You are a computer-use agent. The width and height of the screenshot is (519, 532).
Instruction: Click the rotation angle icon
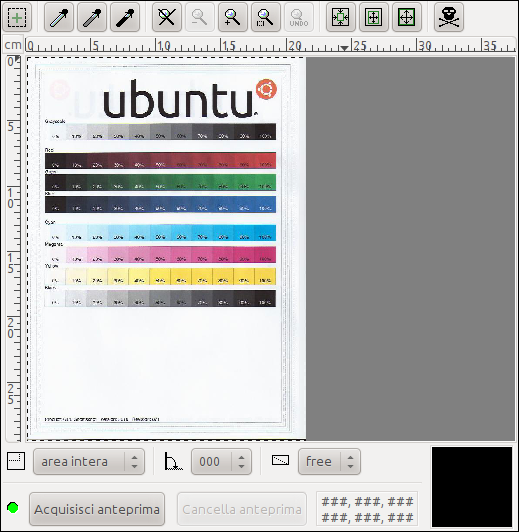(173, 461)
